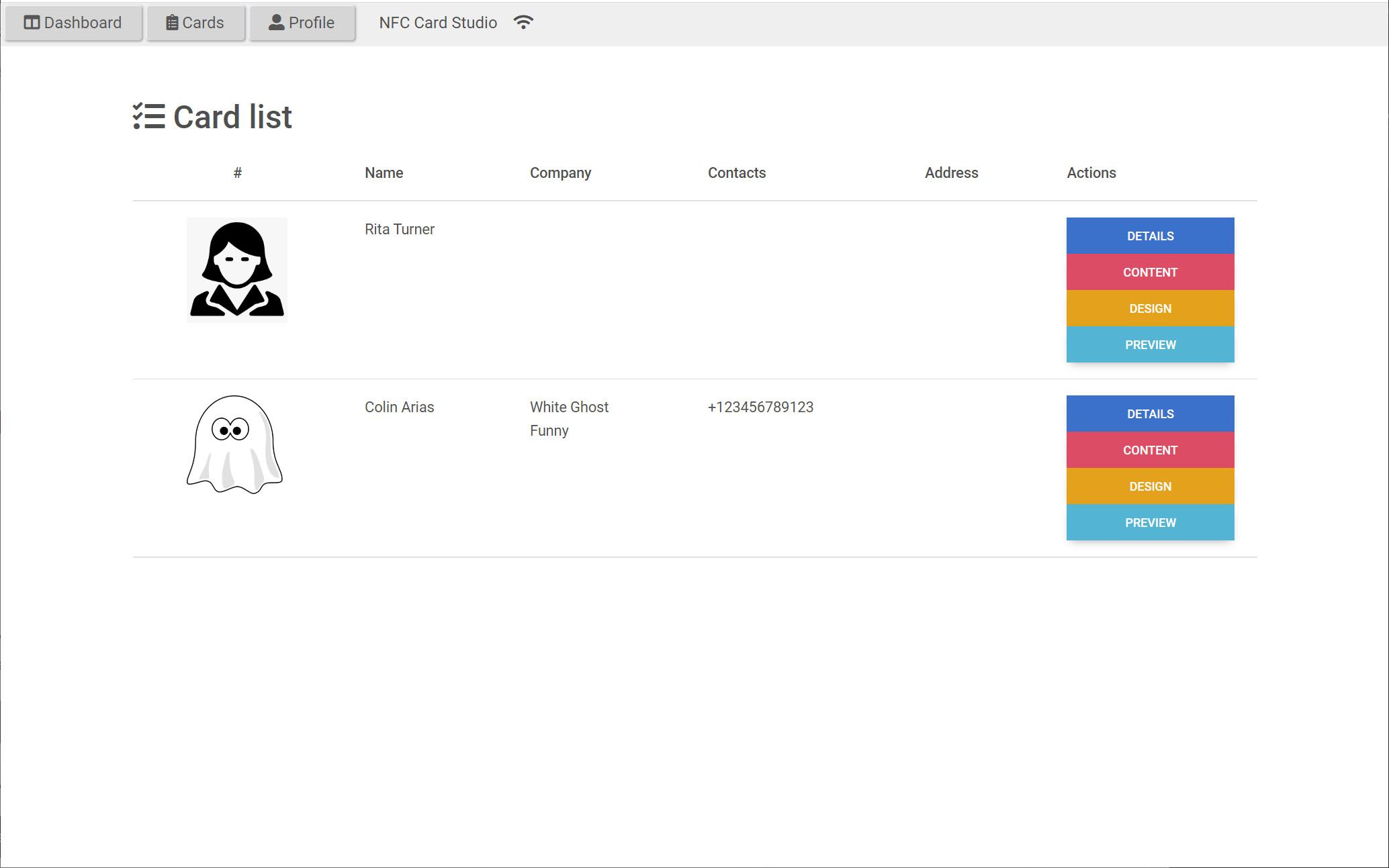Open Design for Colin Arias
Screen dimensions: 1389x868
1150,487
